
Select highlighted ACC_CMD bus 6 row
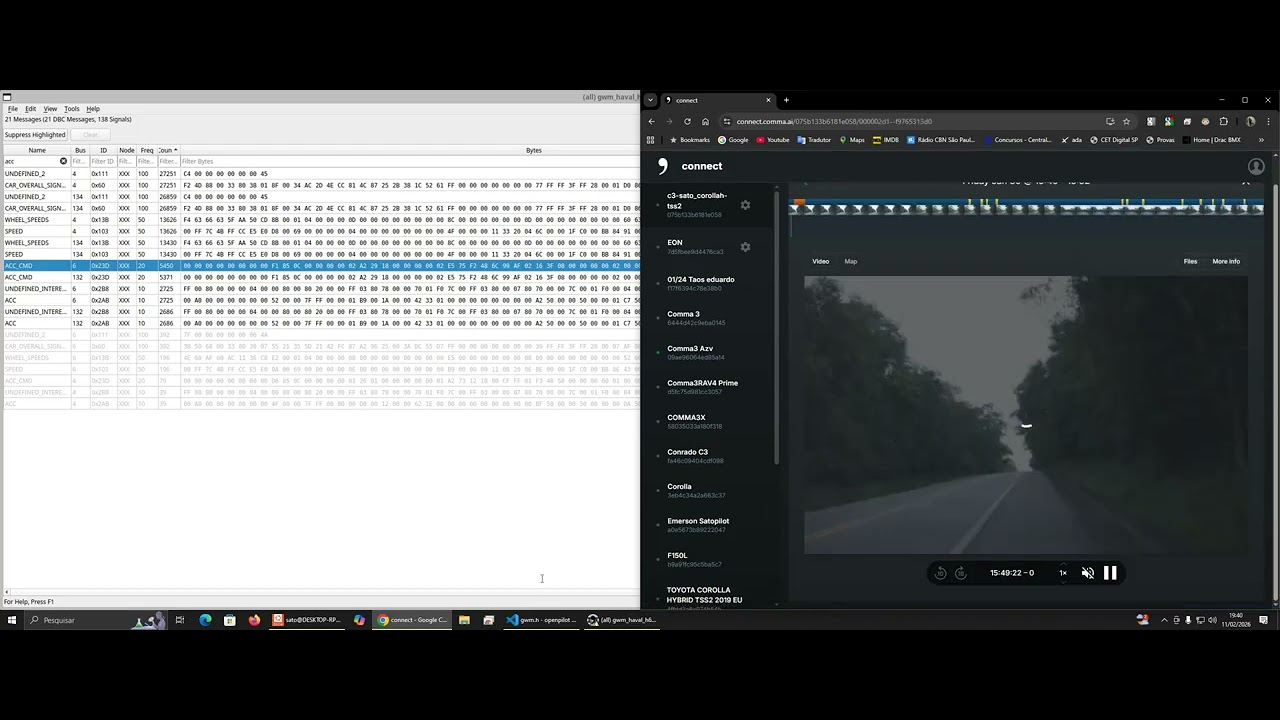click(x=320, y=266)
